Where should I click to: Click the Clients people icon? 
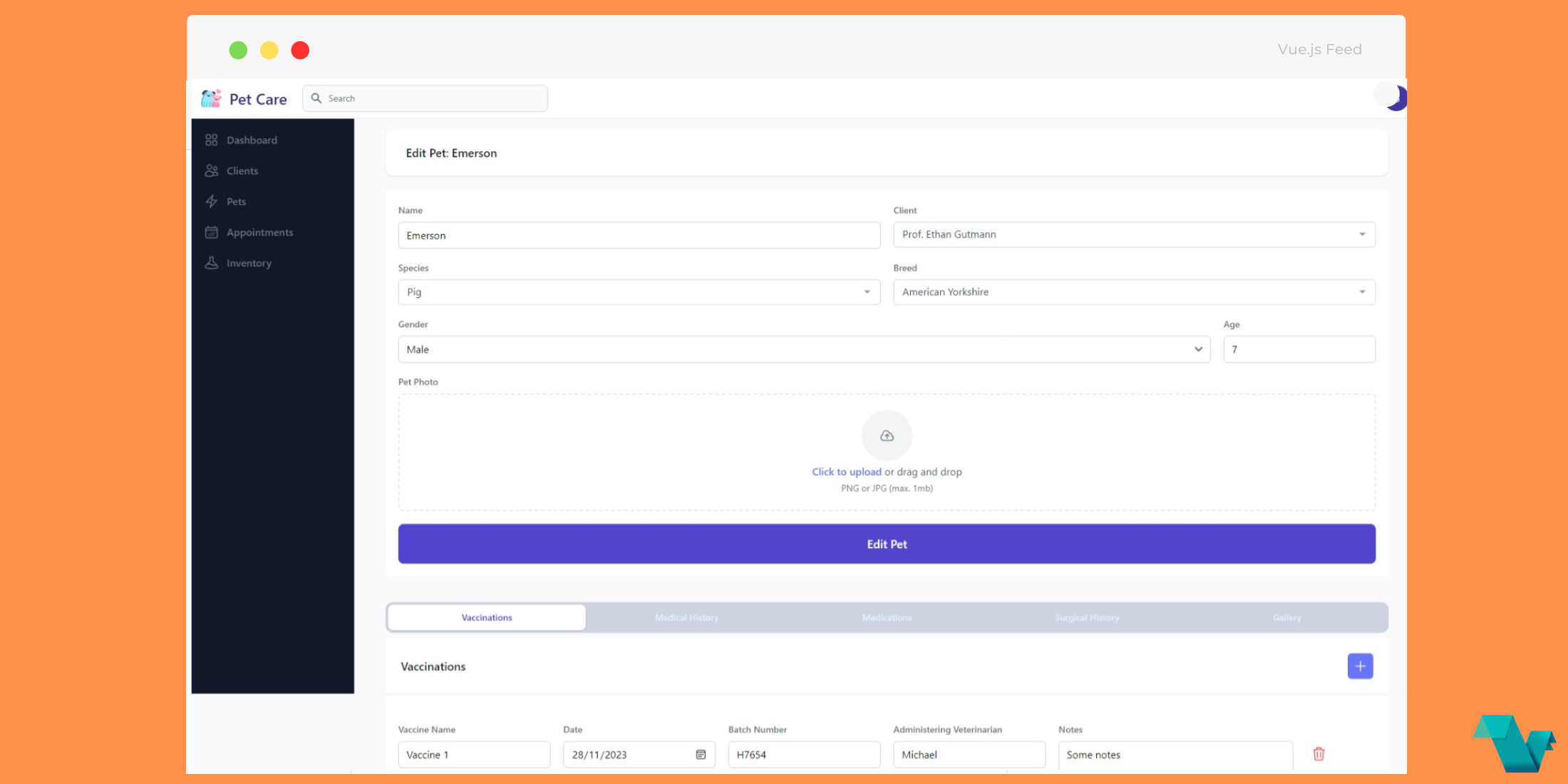coord(212,170)
